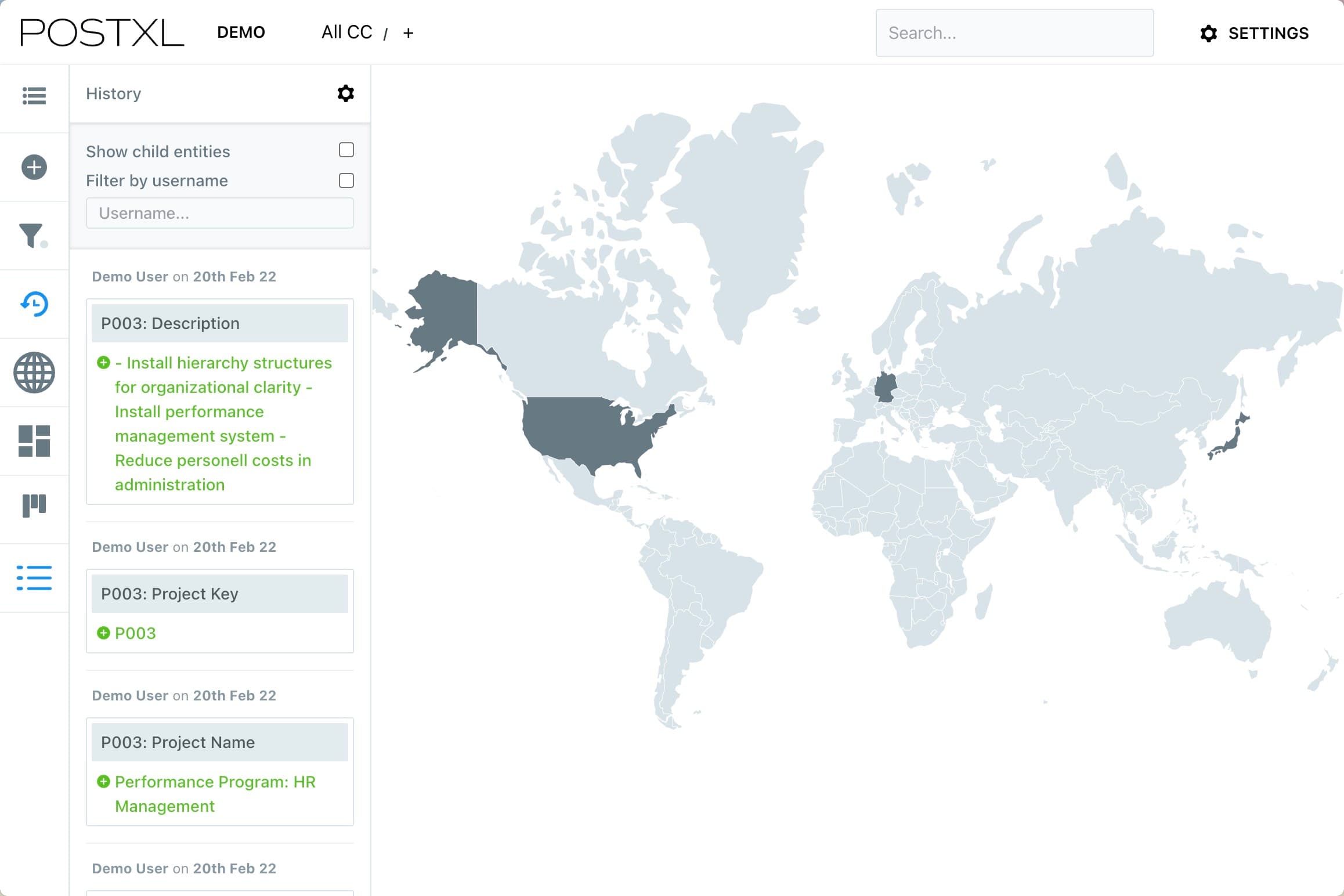Screen dimensions: 1344x896
Task: Switch to the world map view
Action: coord(34,373)
